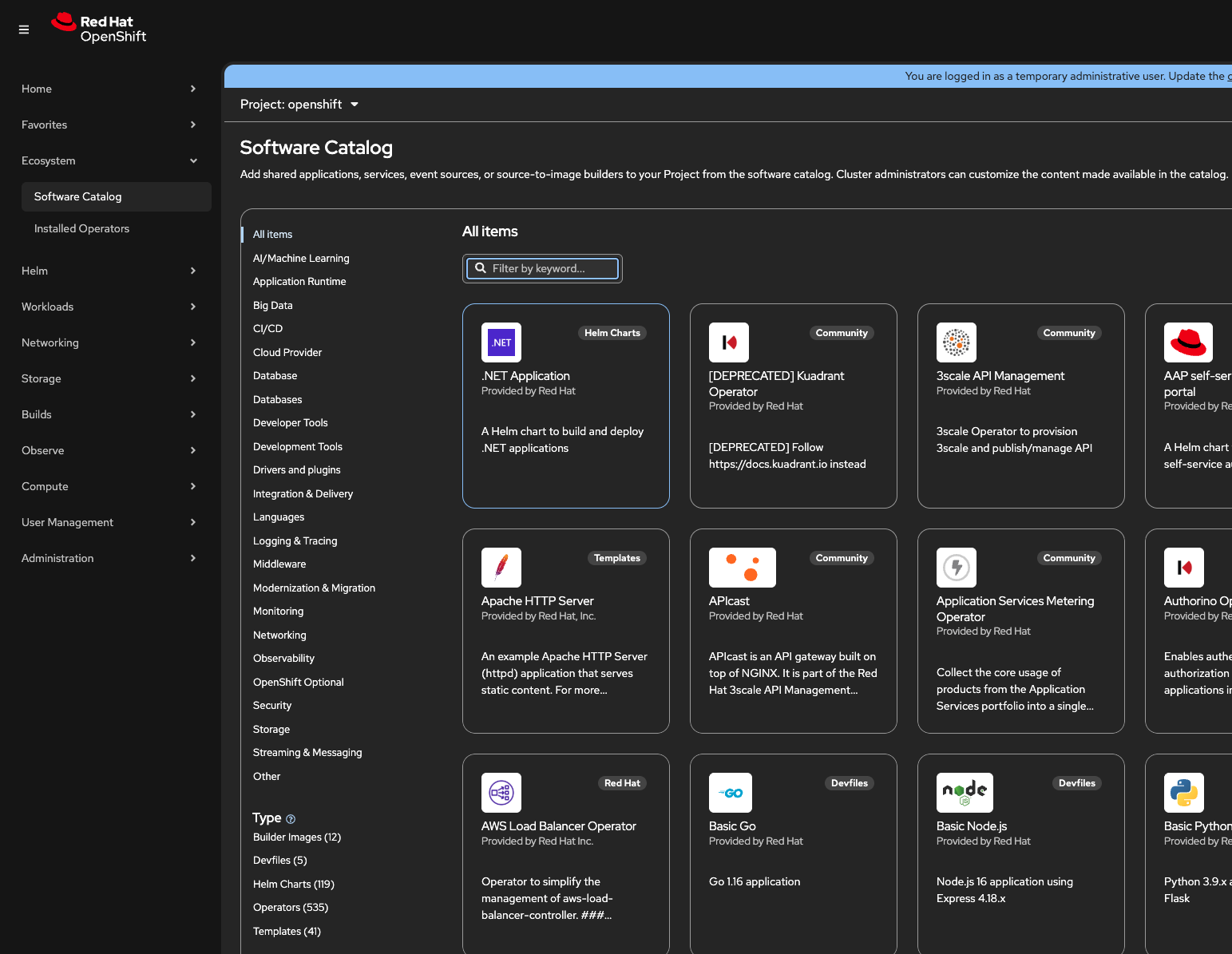This screenshot has width=1232, height=954.
Task: Click the Red Hat OpenShift logo
Action: pos(99,28)
